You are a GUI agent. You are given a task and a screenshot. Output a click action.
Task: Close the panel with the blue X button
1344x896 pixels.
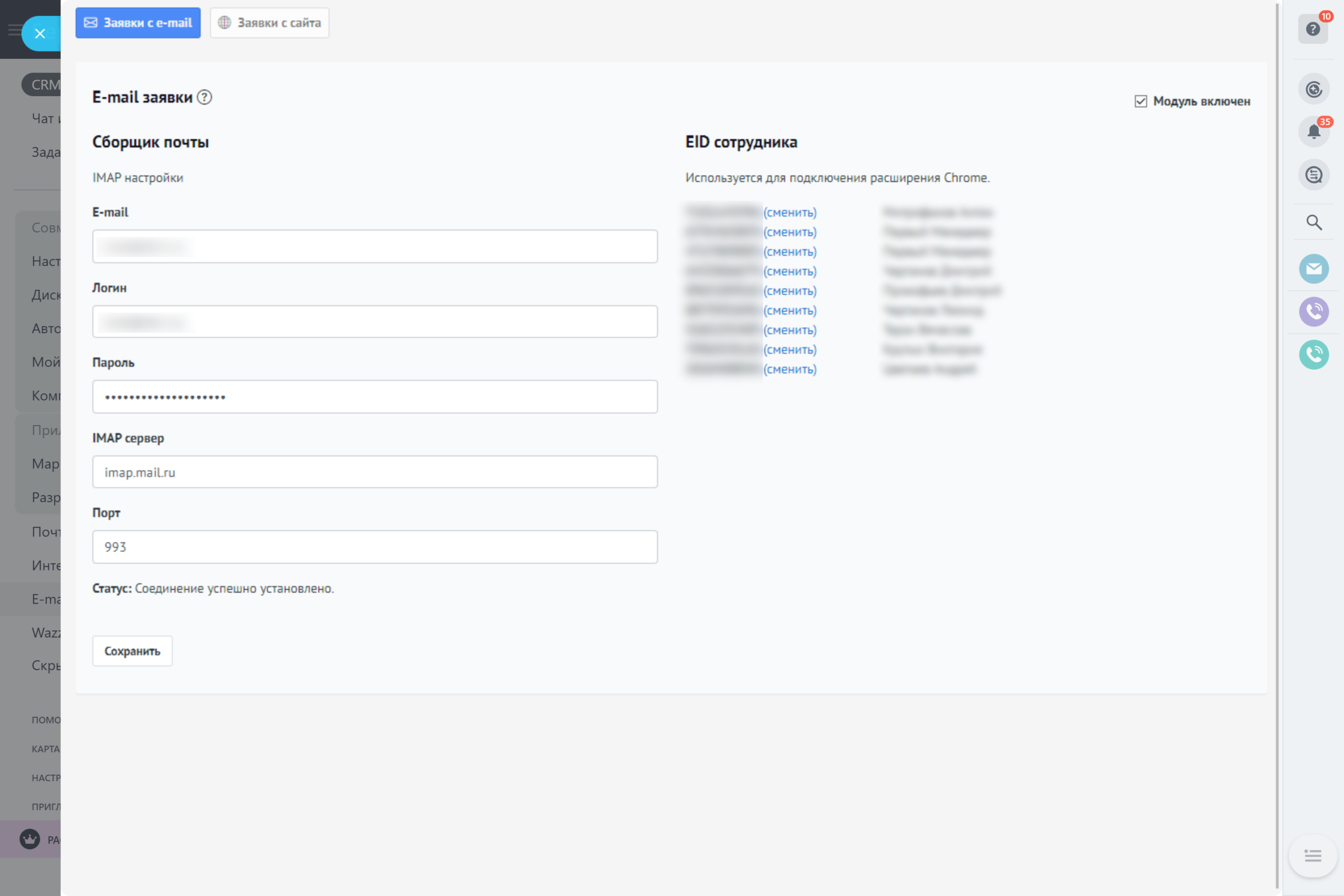[40, 34]
